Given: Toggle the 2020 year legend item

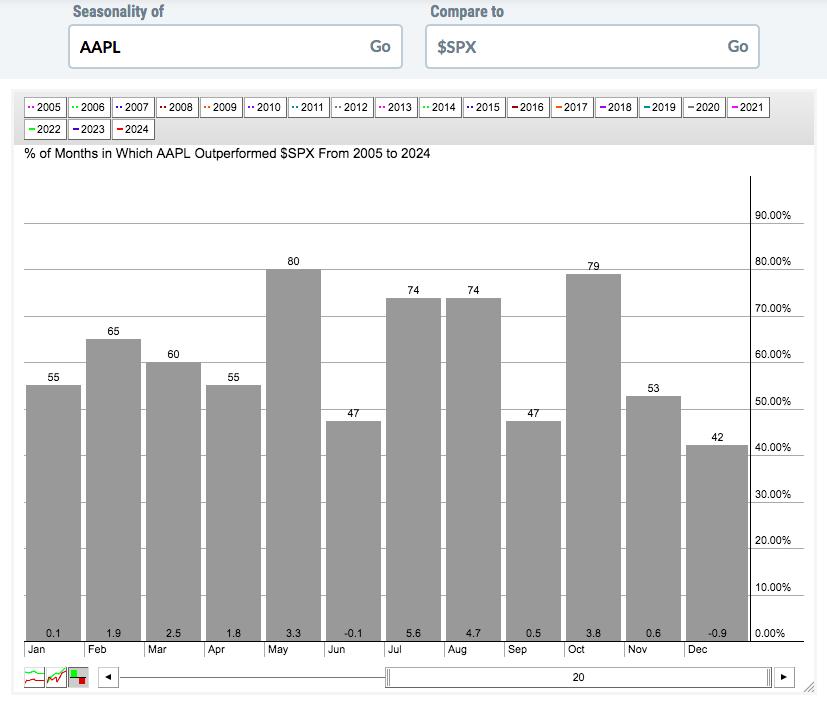Looking at the screenshot, I should (x=703, y=107).
